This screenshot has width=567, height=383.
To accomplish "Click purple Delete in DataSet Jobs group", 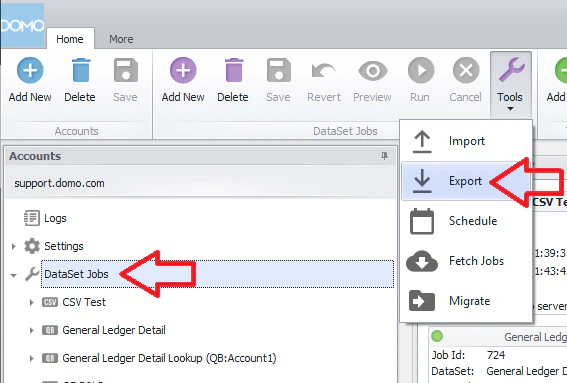I will 233,80.
